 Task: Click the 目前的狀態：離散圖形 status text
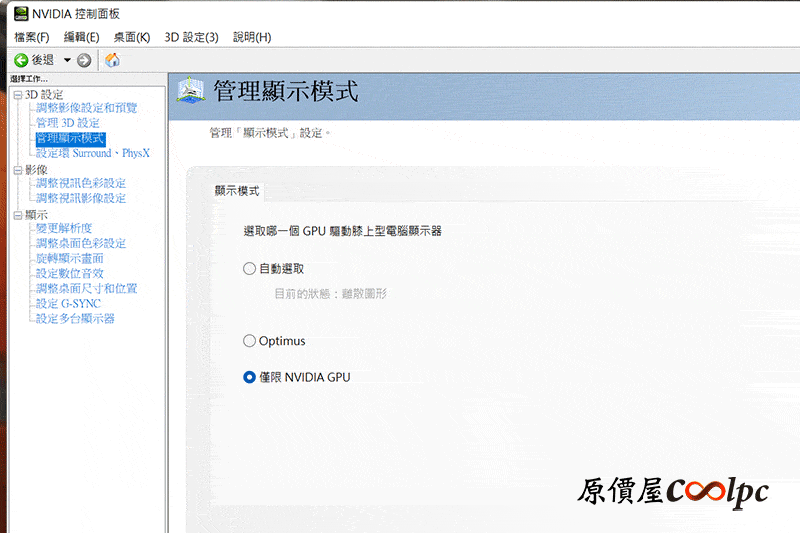(x=331, y=294)
